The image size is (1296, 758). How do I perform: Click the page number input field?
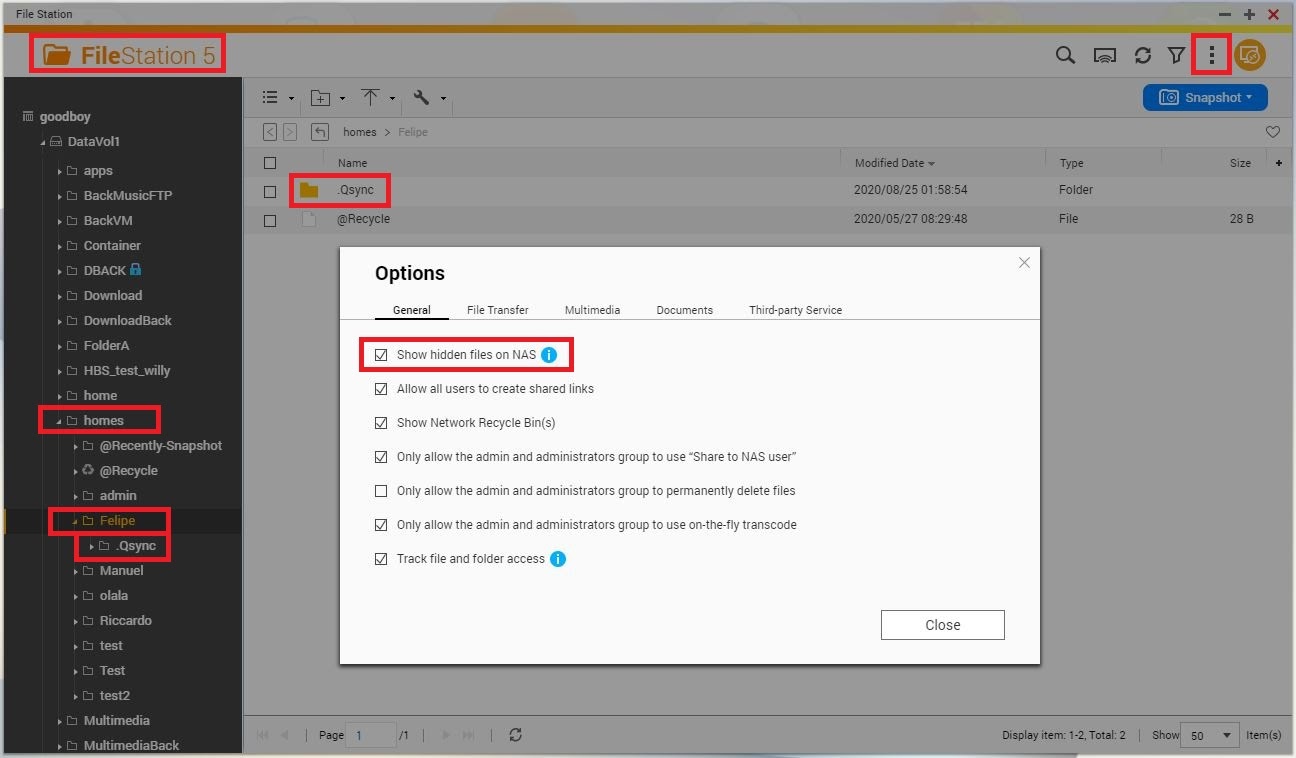click(x=370, y=735)
